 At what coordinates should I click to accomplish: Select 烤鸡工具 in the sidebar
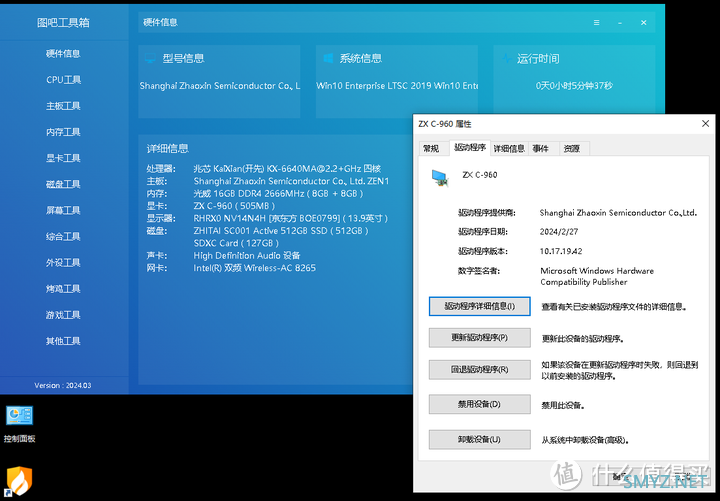tap(63, 289)
